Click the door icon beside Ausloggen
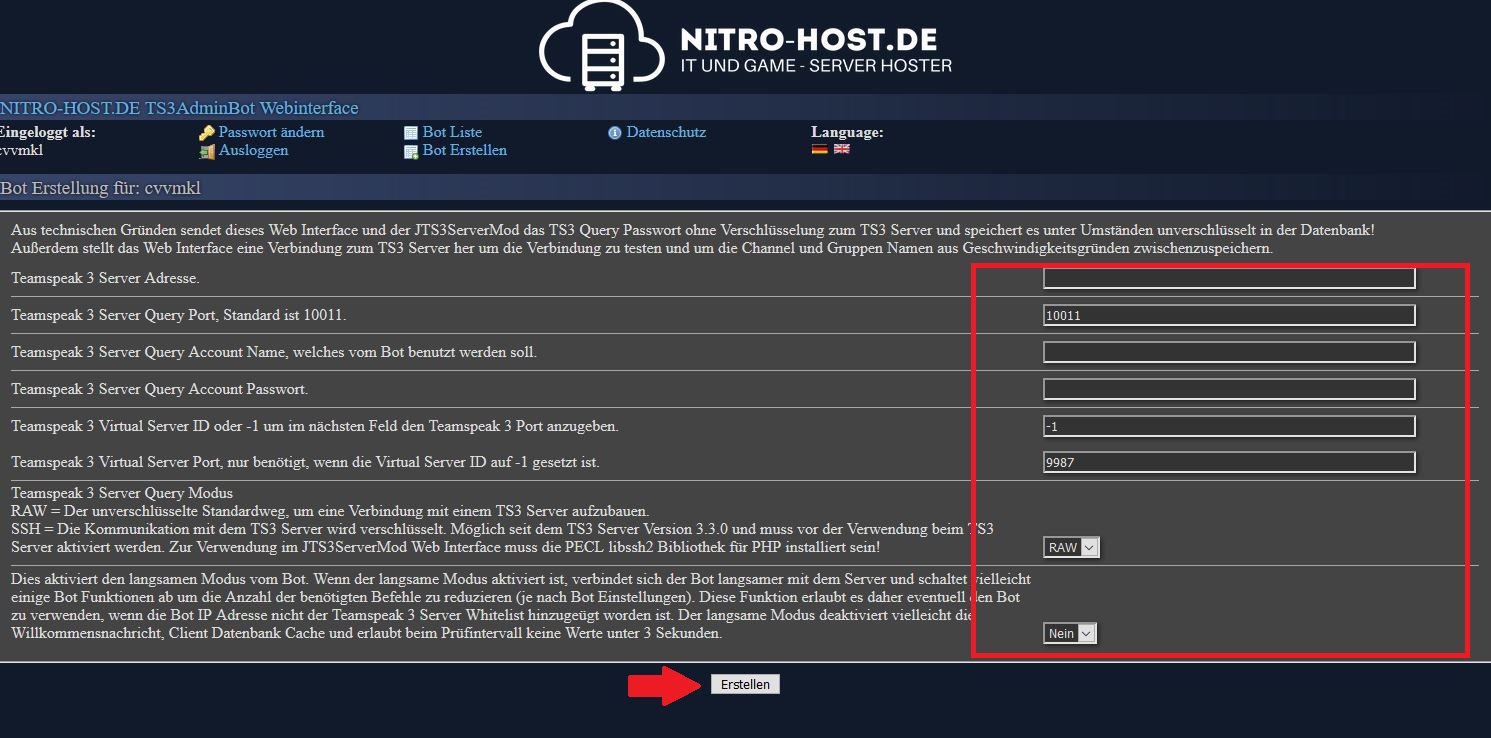Viewport: 1491px width, 738px height. coord(207,151)
